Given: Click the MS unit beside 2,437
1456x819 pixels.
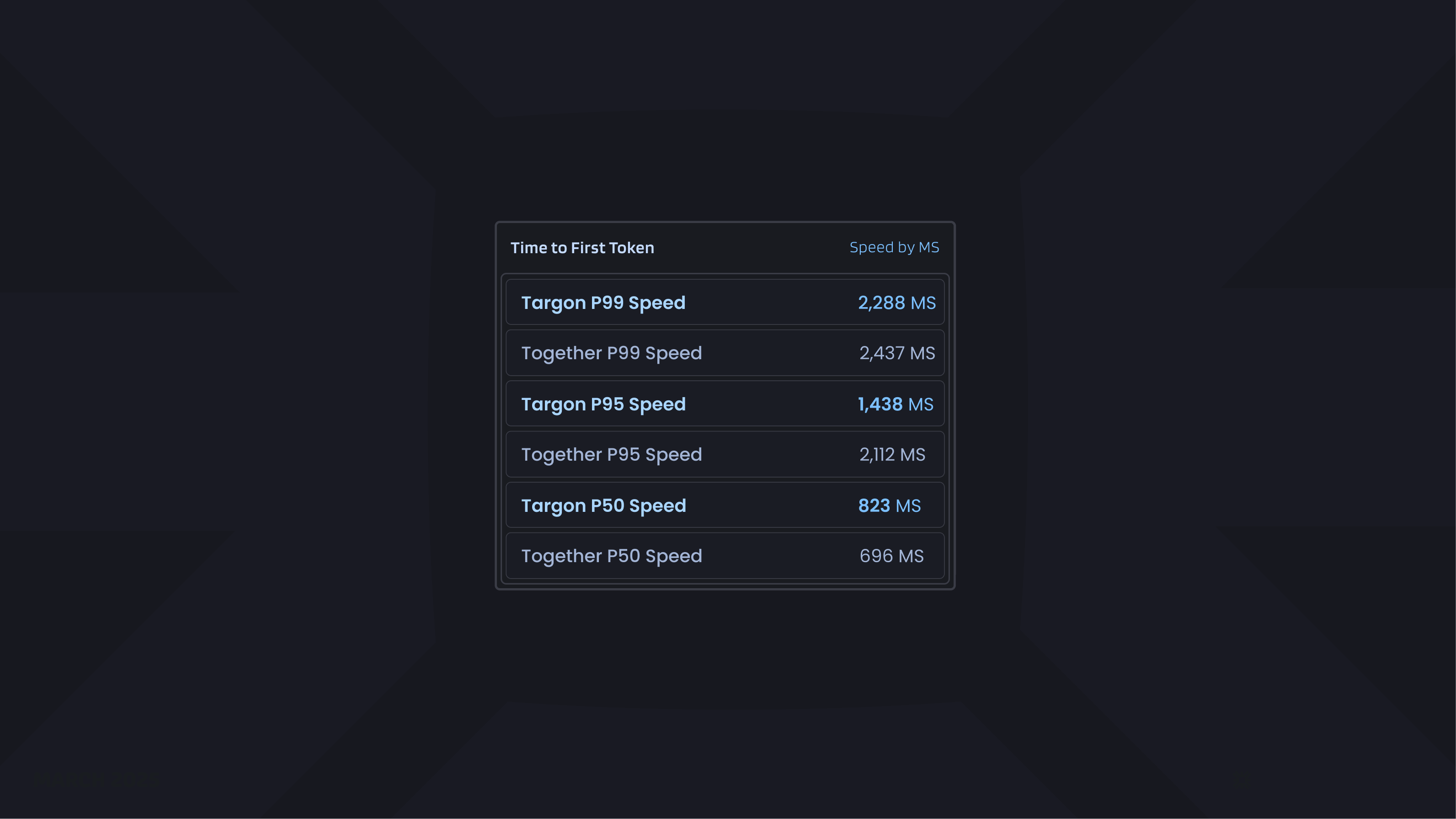Looking at the screenshot, I should (923, 353).
